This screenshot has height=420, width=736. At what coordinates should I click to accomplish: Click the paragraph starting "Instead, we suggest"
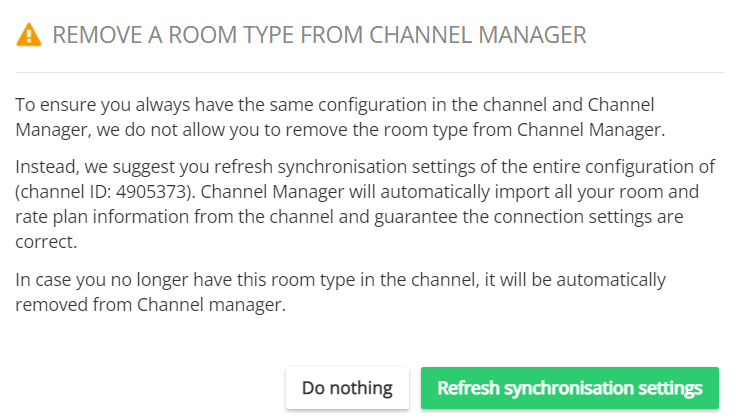(x=365, y=204)
